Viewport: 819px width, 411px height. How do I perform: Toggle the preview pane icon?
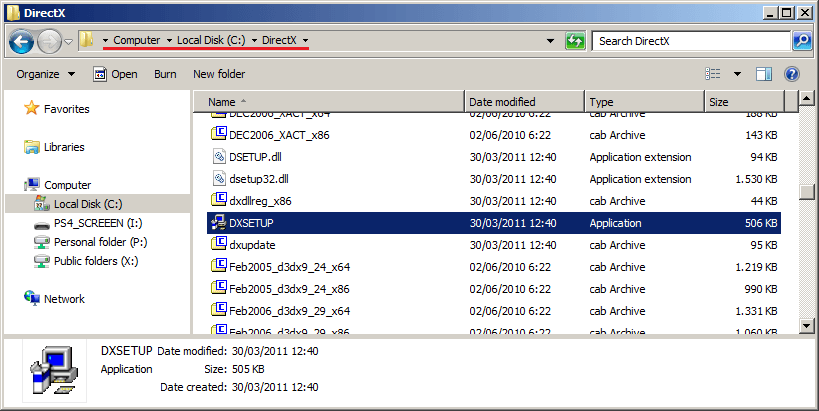(x=764, y=74)
